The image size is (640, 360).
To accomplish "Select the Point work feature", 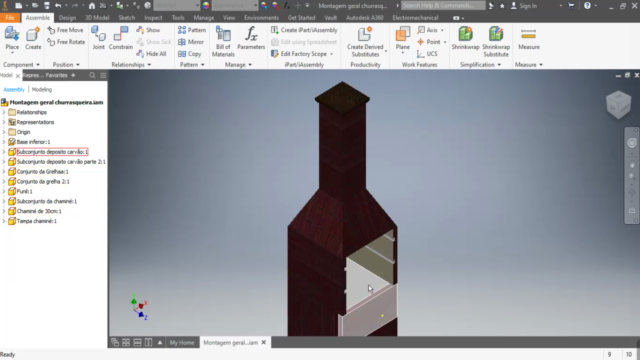I will [429, 42].
